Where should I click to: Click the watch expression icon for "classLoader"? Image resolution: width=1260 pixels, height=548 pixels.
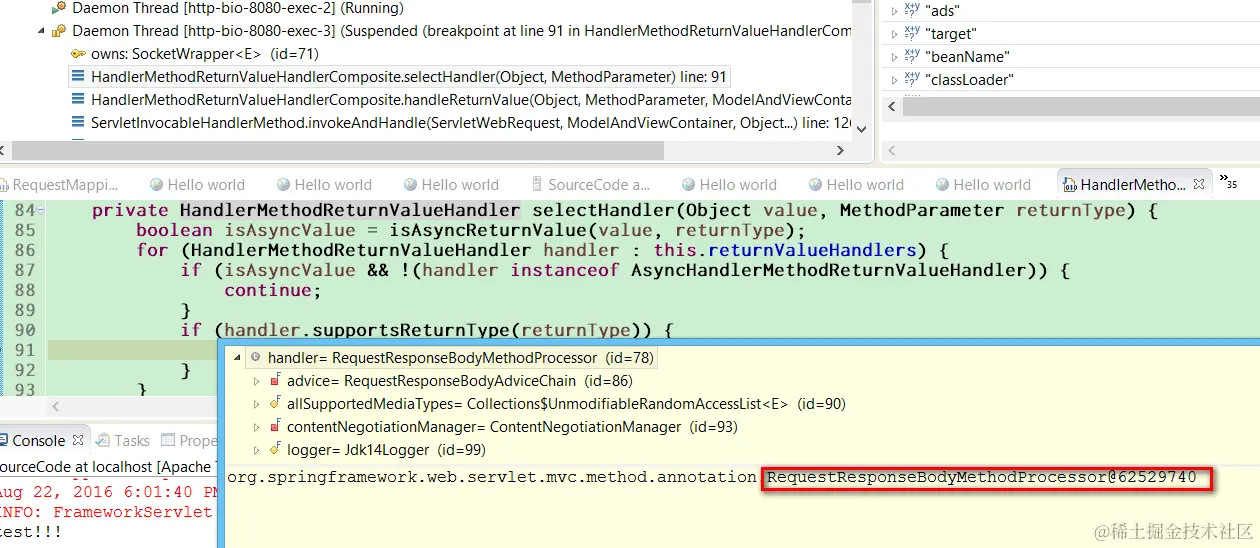tap(912, 80)
